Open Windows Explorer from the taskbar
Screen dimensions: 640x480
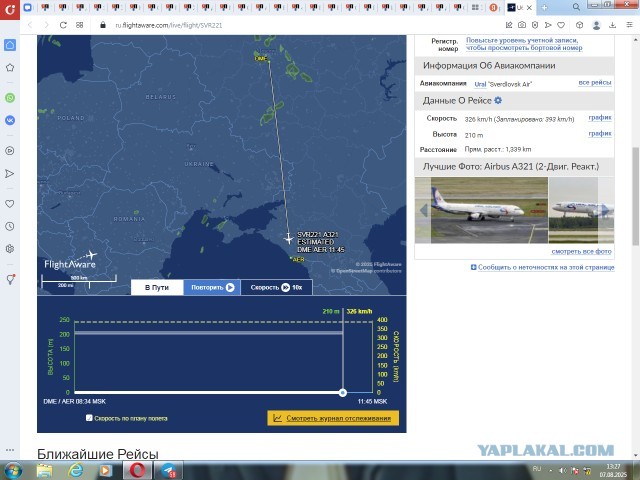coord(44,471)
